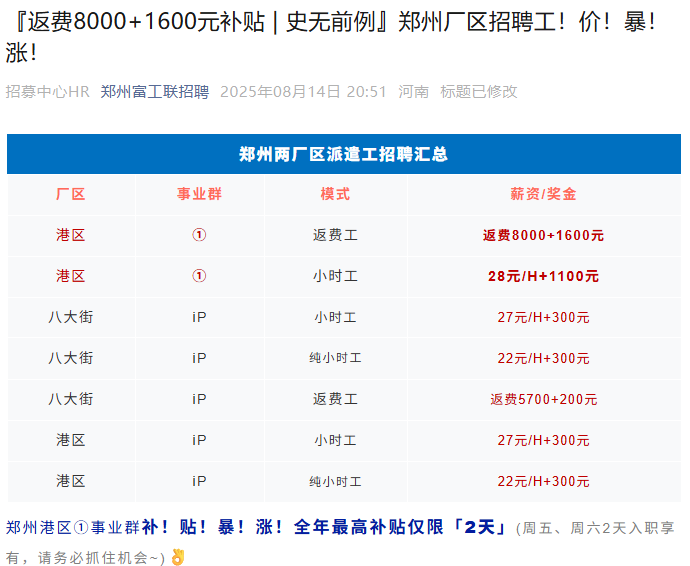Click the table title 郑州两厂区派遣工招聘汇总
Screen dimensions: 690x566
pyautogui.click(x=343, y=154)
